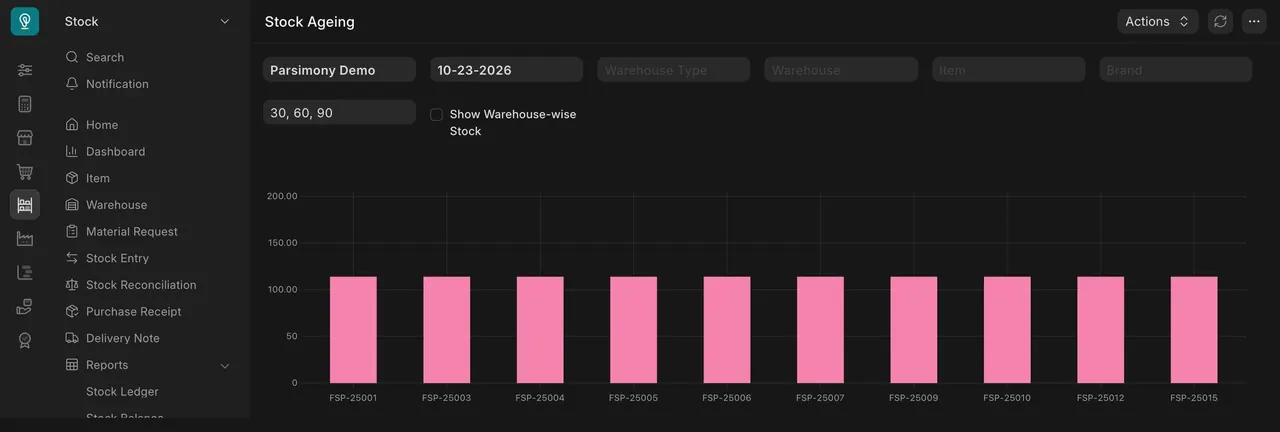
Task: Open the shopping cart buying module icon
Action: pyautogui.click(x=25, y=172)
